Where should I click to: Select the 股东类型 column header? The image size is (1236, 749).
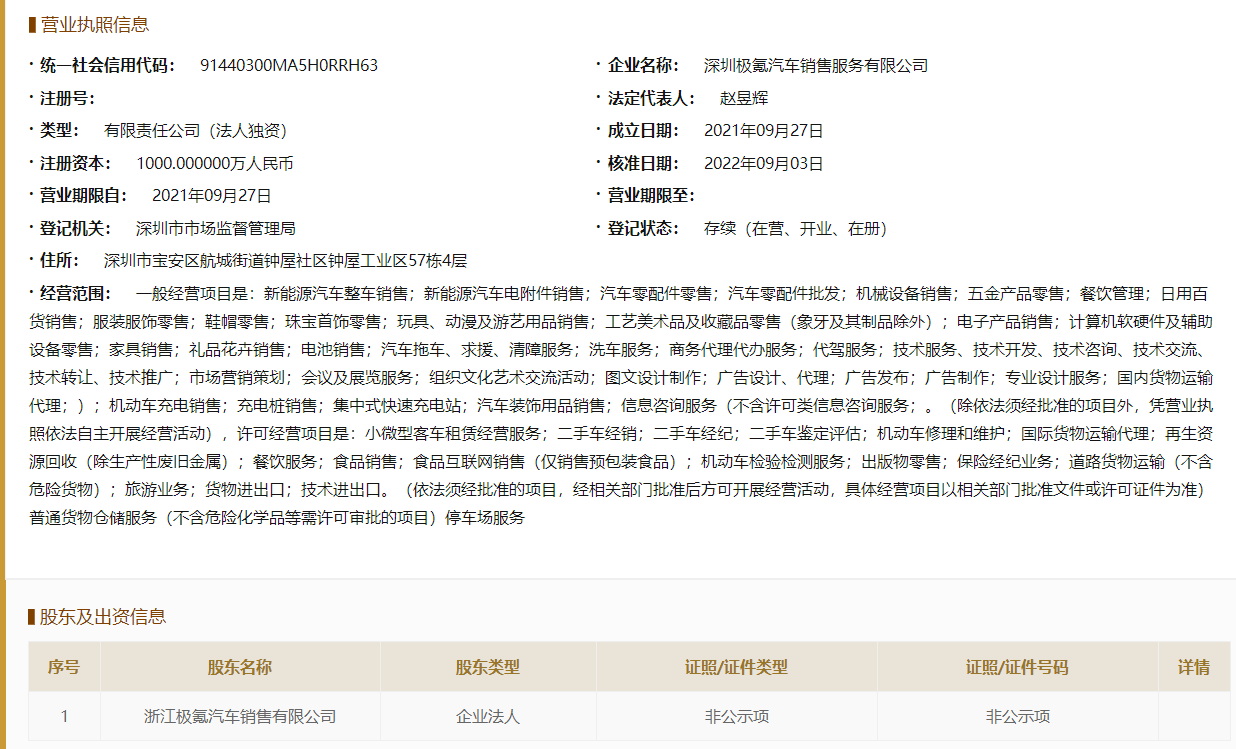click(488, 667)
